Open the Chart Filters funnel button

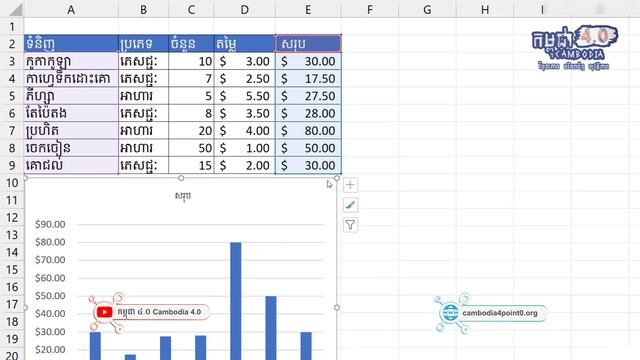click(x=350, y=225)
